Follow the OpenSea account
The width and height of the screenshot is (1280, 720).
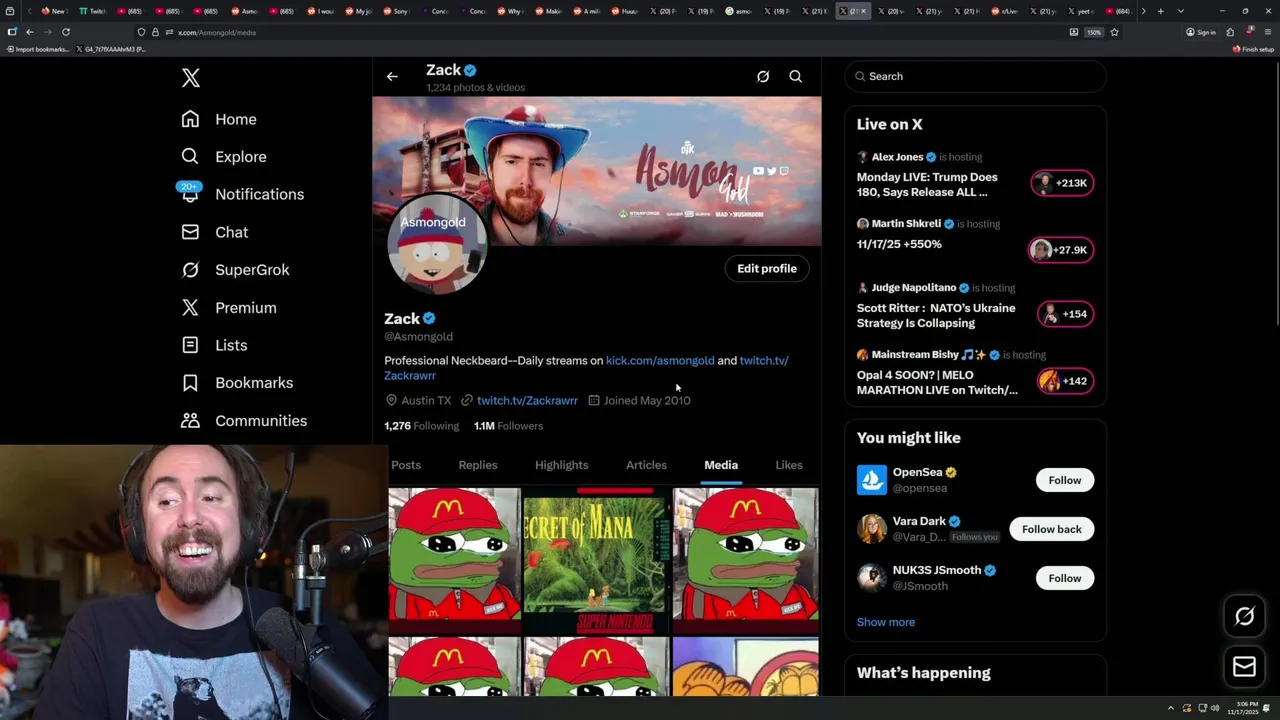(x=1065, y=480)
